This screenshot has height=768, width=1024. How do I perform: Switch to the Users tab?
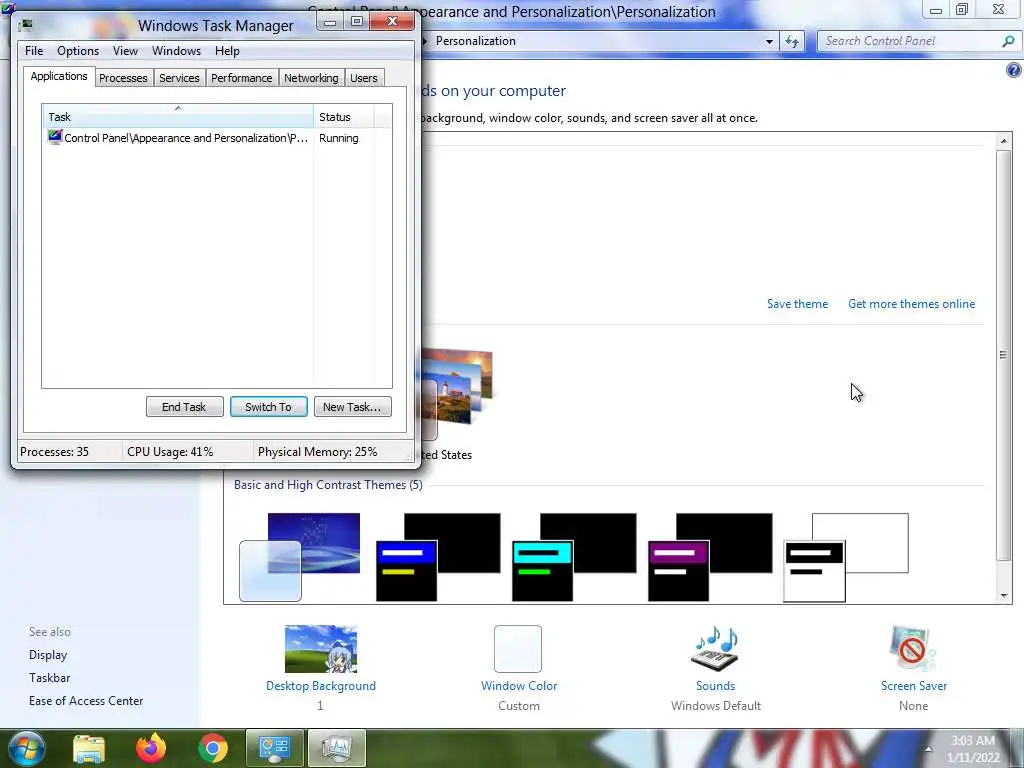coord(364,78)
